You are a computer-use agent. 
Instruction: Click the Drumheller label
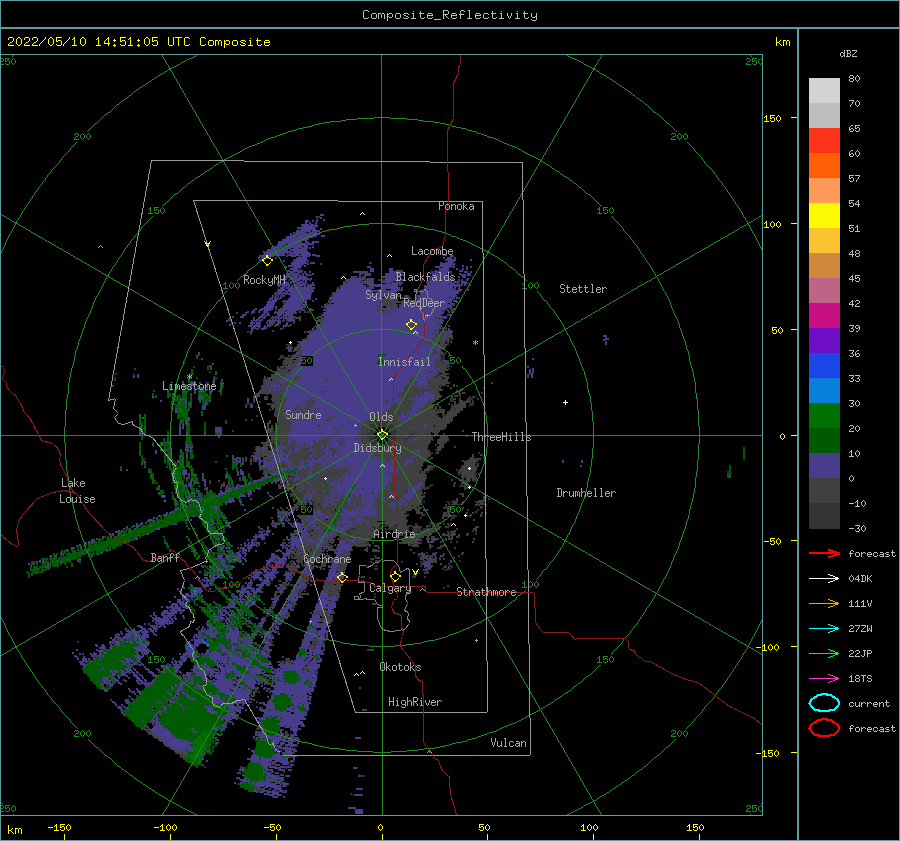click(x=586, y=493)
